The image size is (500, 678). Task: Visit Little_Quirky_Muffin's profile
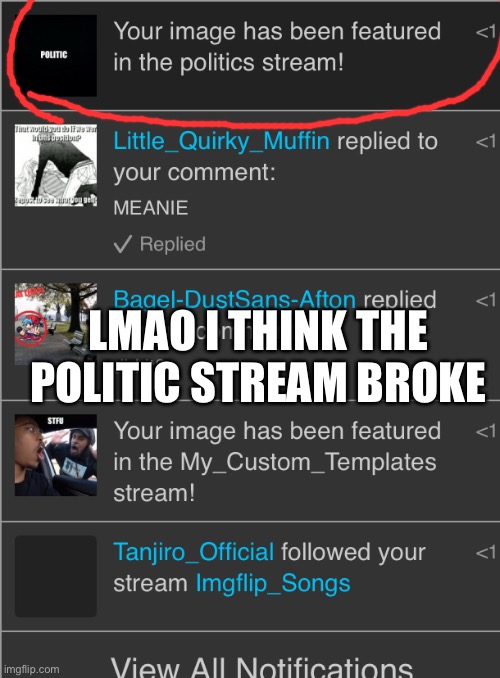(221, 141)
